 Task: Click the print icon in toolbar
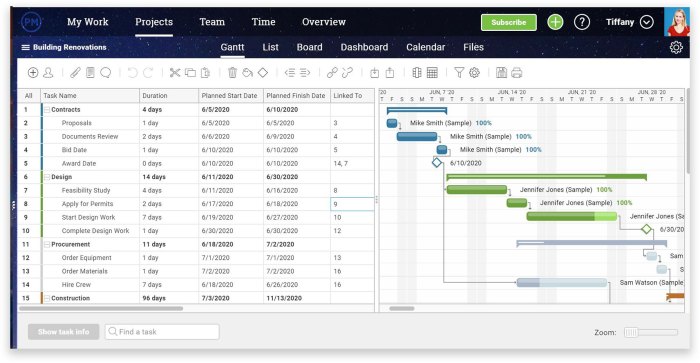click(x=517, y=72)
